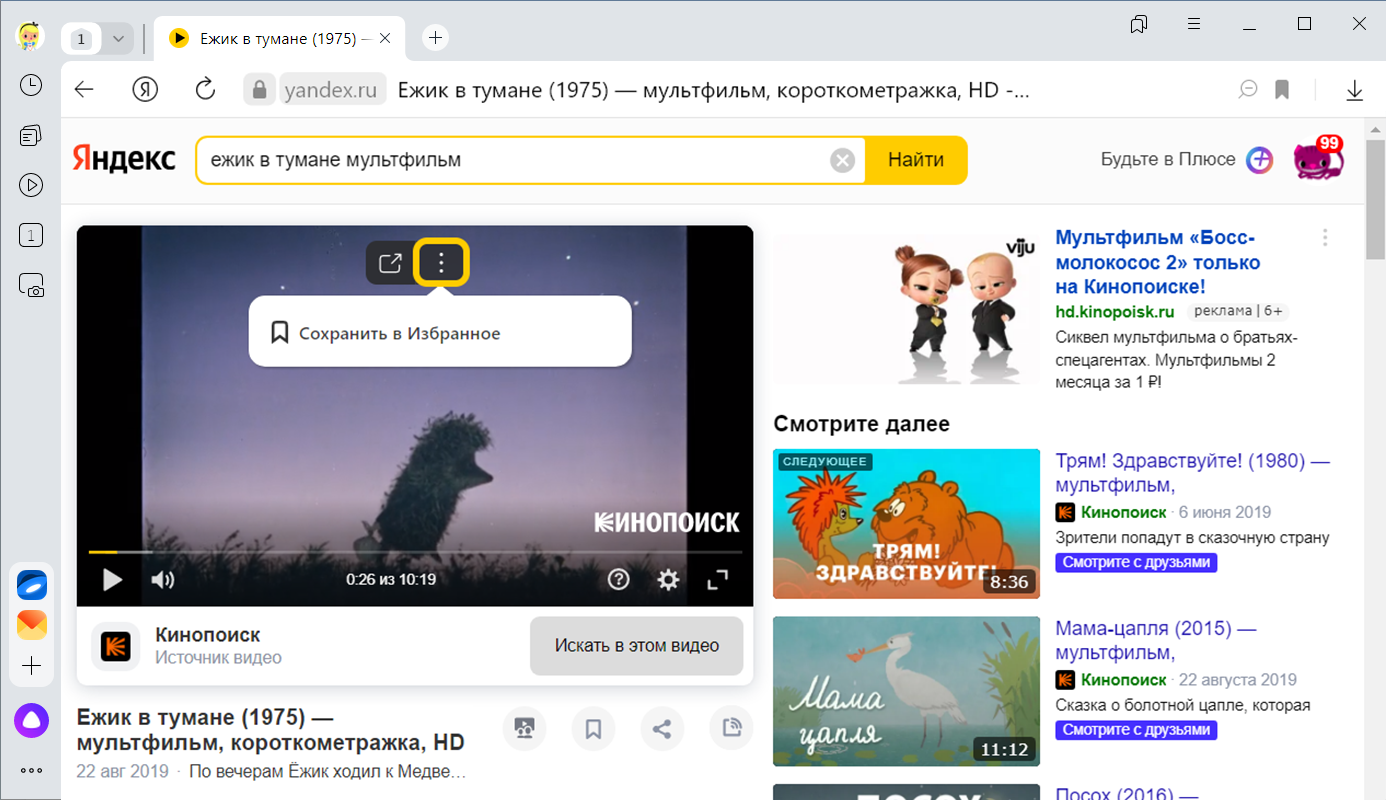
Task: Add a sidebar app with the plus icon
Action: coord(31,666)
